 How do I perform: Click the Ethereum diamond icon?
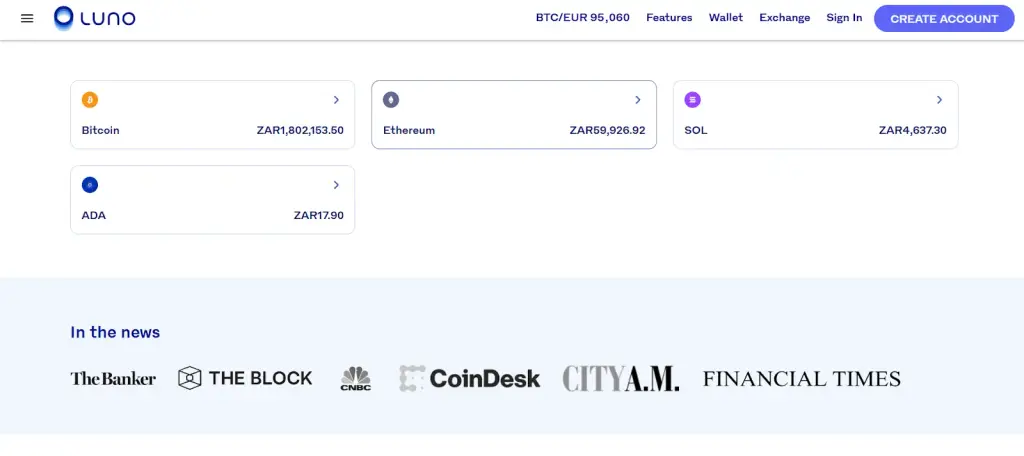pos(391,100)
